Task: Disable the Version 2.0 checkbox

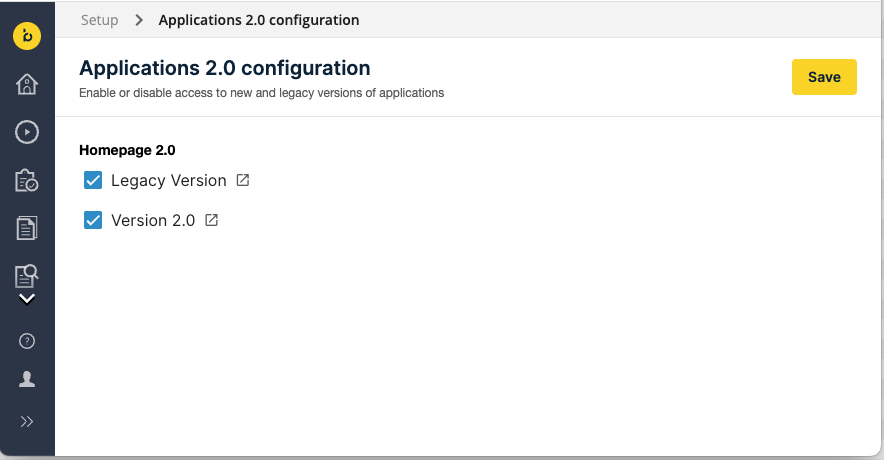Action: pyautogui.click(x=93, y=220)
